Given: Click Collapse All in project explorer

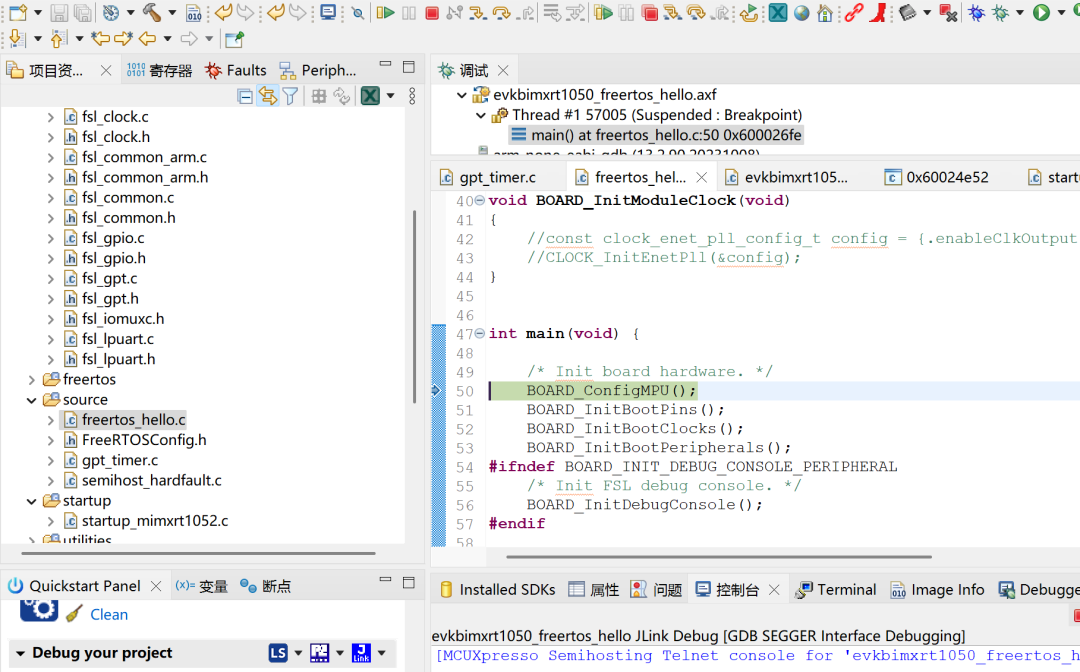Looking at the screenshot, I should [x=245, y=96].
